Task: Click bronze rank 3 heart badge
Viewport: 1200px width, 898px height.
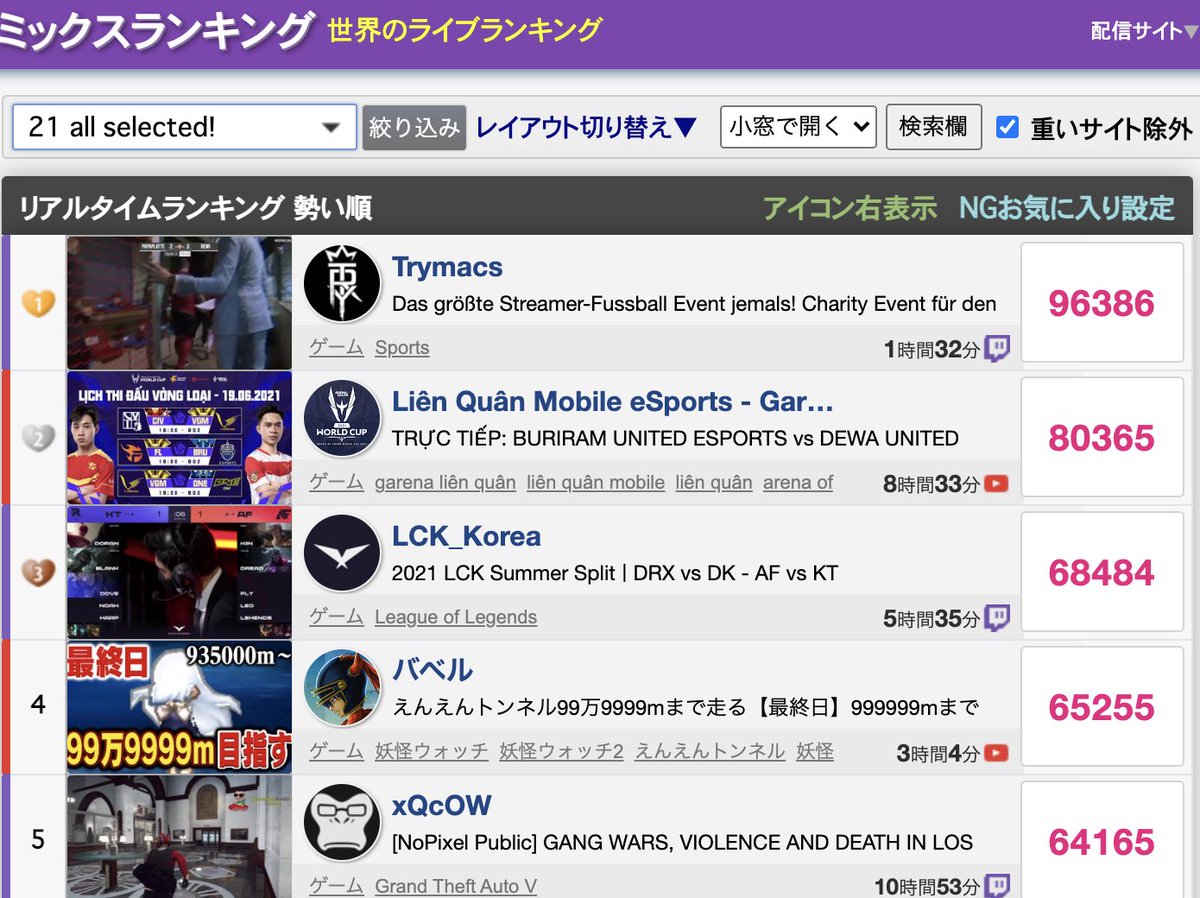Action: (38, 572)
